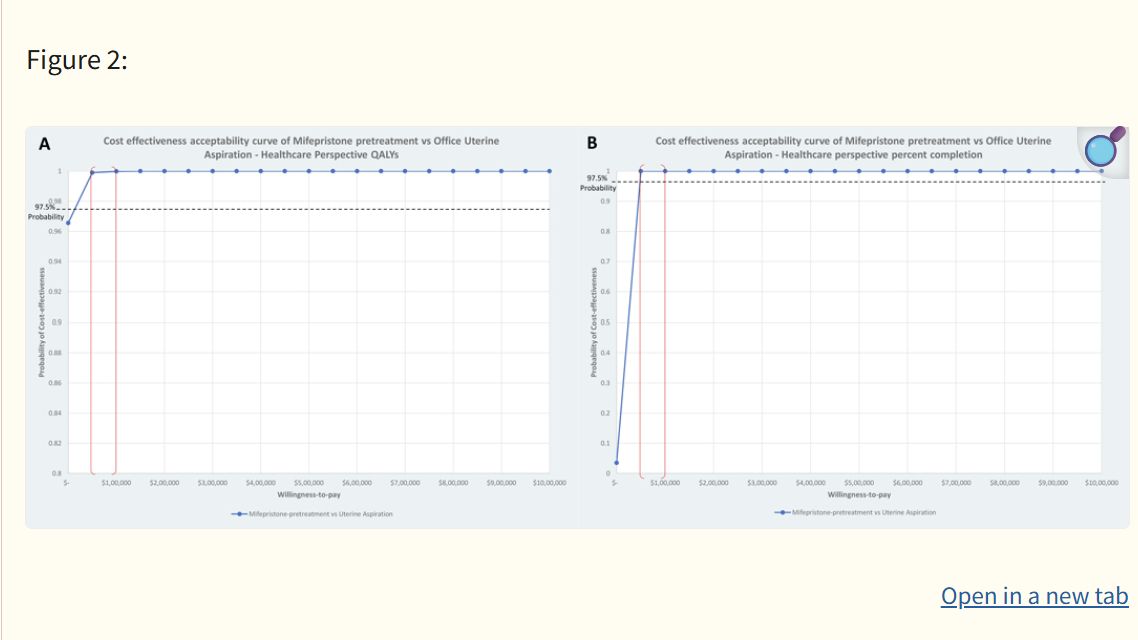Select the panel B letter label

(x=591, y=143)
